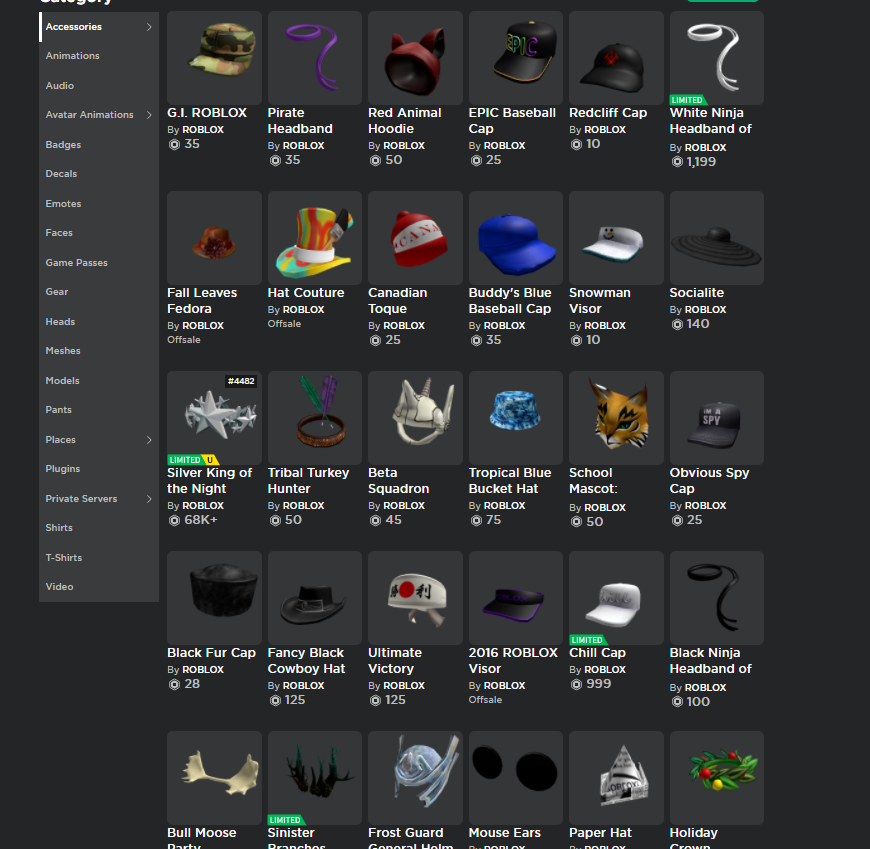Image resolution: width=870 pixels, height=849 pixels.
Task: Click the 68K+ price on Silver King
Action: pyautogui.click(x=201, y=520)
